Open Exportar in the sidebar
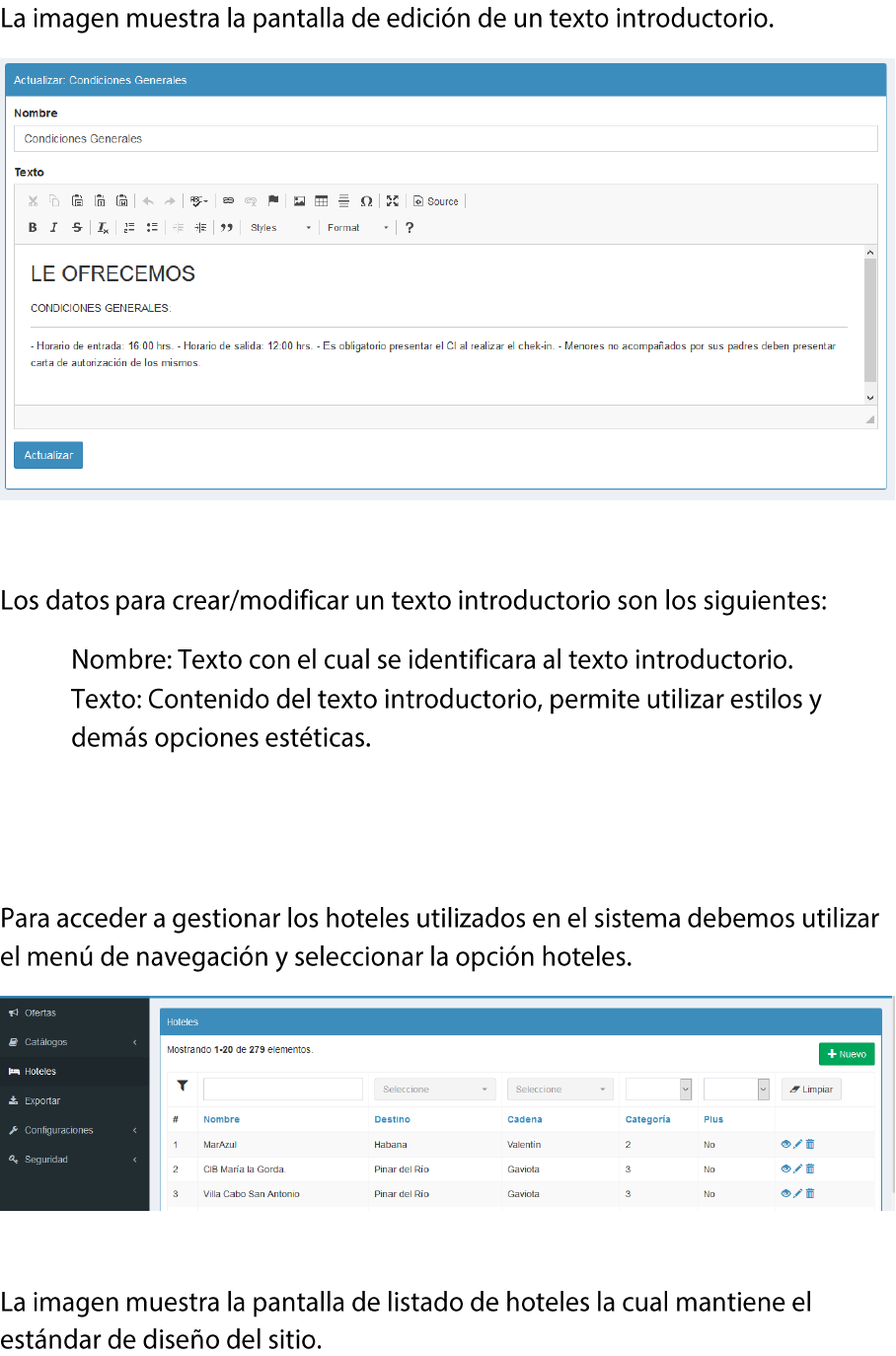The height and width of the screenshot is (1356, 896). [74, 1100]
